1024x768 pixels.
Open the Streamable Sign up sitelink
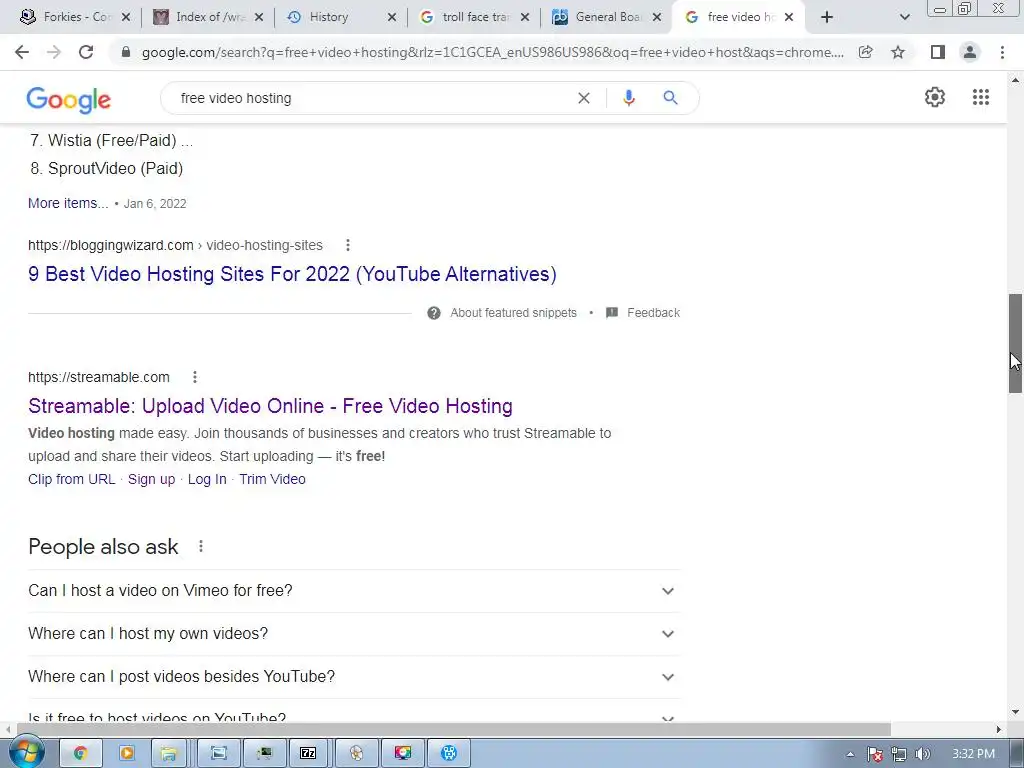pyautogui.click(x=152, y=479)
